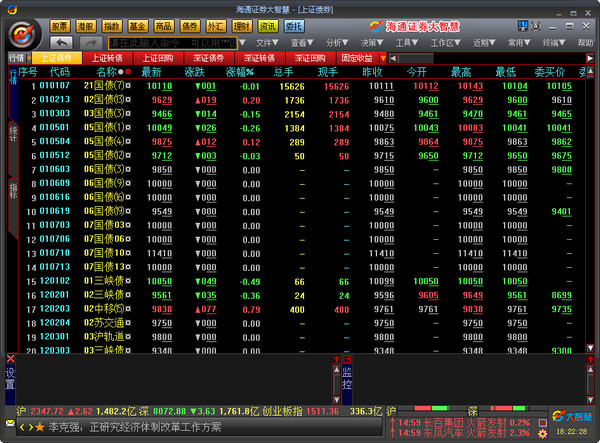The image size is (600, 443).
Task: Click the 委托 trading button
Action: click(294, 25)
